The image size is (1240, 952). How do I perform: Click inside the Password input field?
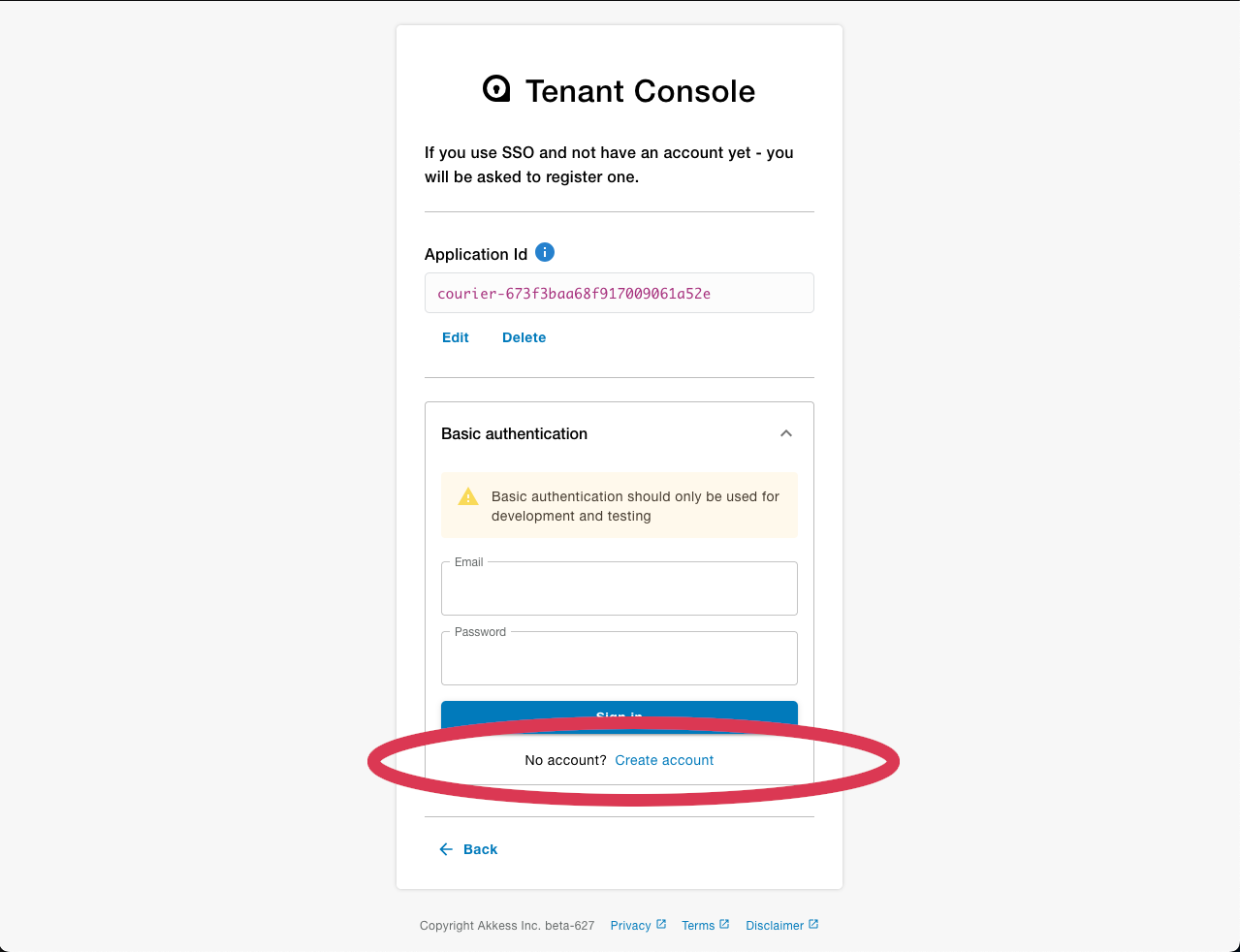click(619, 659)
